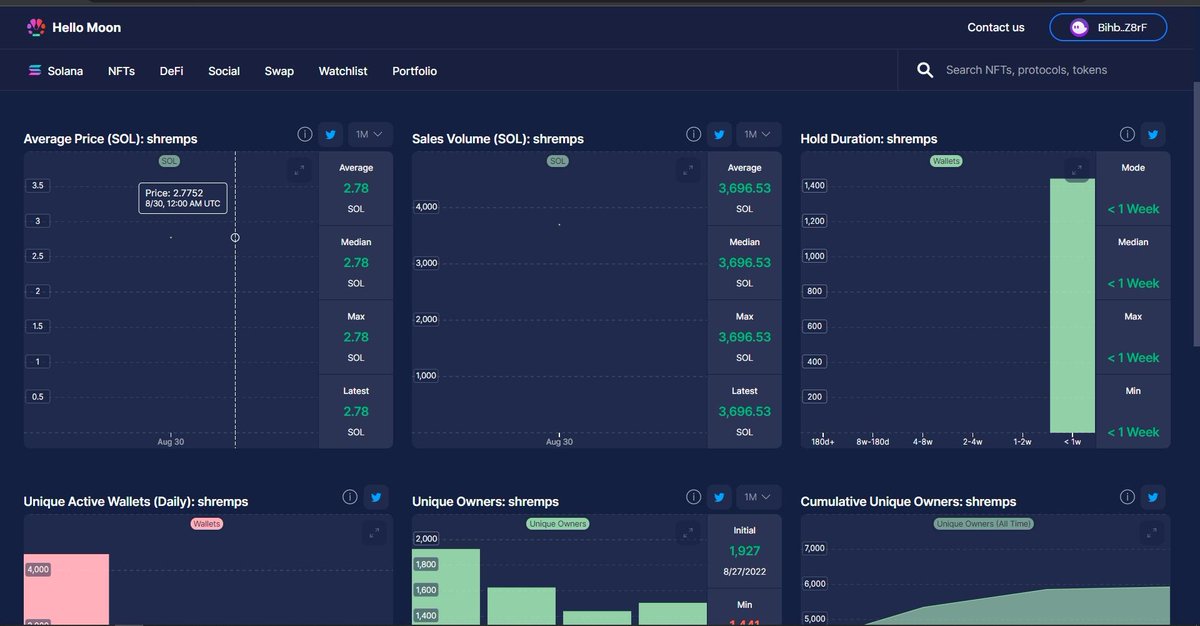1200x626 pixels.
Task: Toggle the Unique Owners legend pill
Action: (x=557, y=523)
